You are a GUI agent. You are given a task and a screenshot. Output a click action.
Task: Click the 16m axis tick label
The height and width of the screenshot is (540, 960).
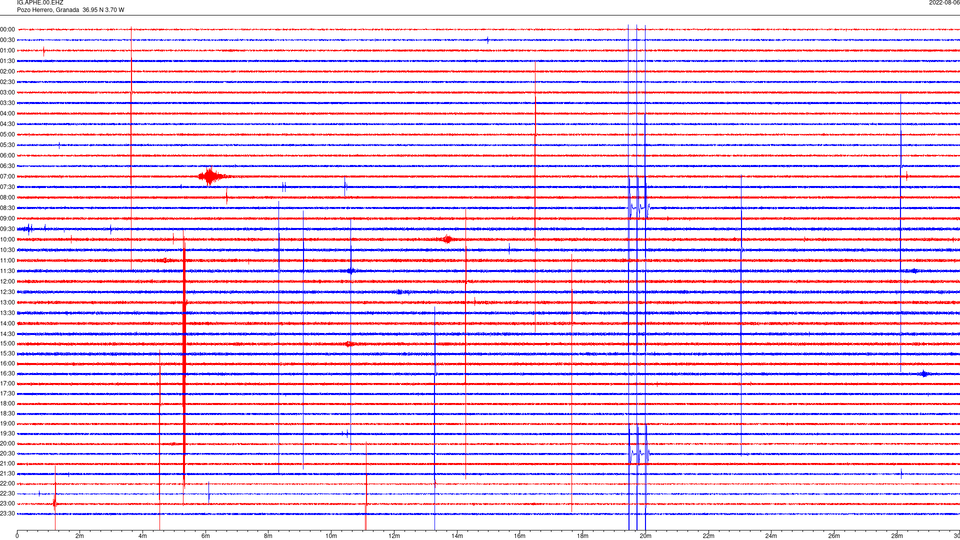pos(520,536)
